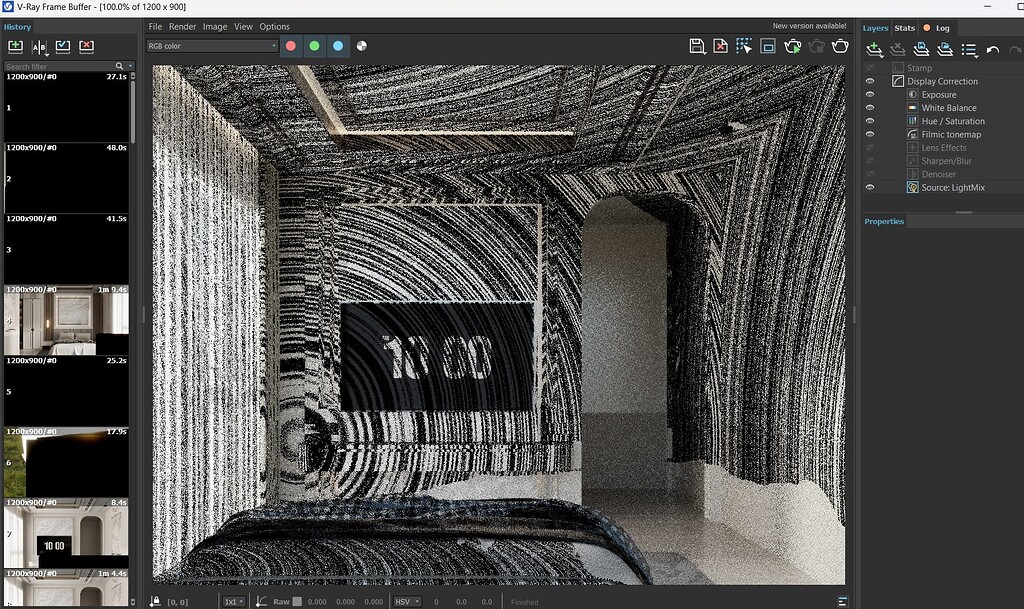The width and height of the screenshot is (1024, 609).
Task: Open the A|B compare tool in History
Action: tap(39, 46)
